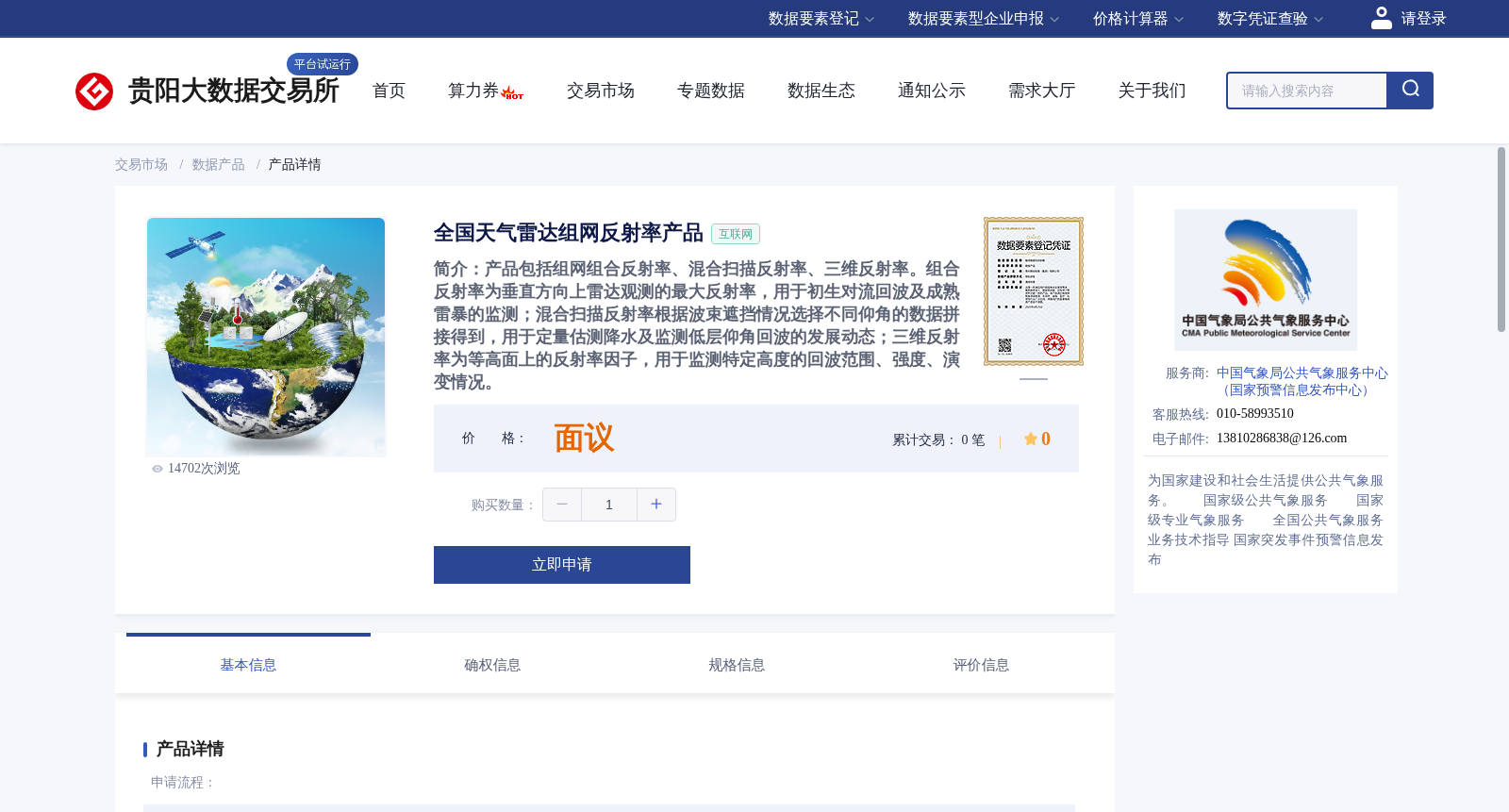Expand the 数据要素型企业申报 dropdown
Screen dimensions: 1509x812
tap(983, 19)
